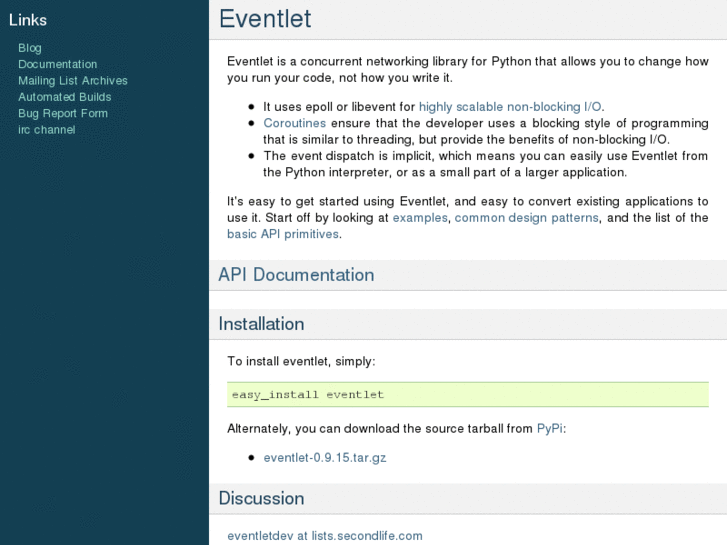Open the PyPi link

point(550,428)
